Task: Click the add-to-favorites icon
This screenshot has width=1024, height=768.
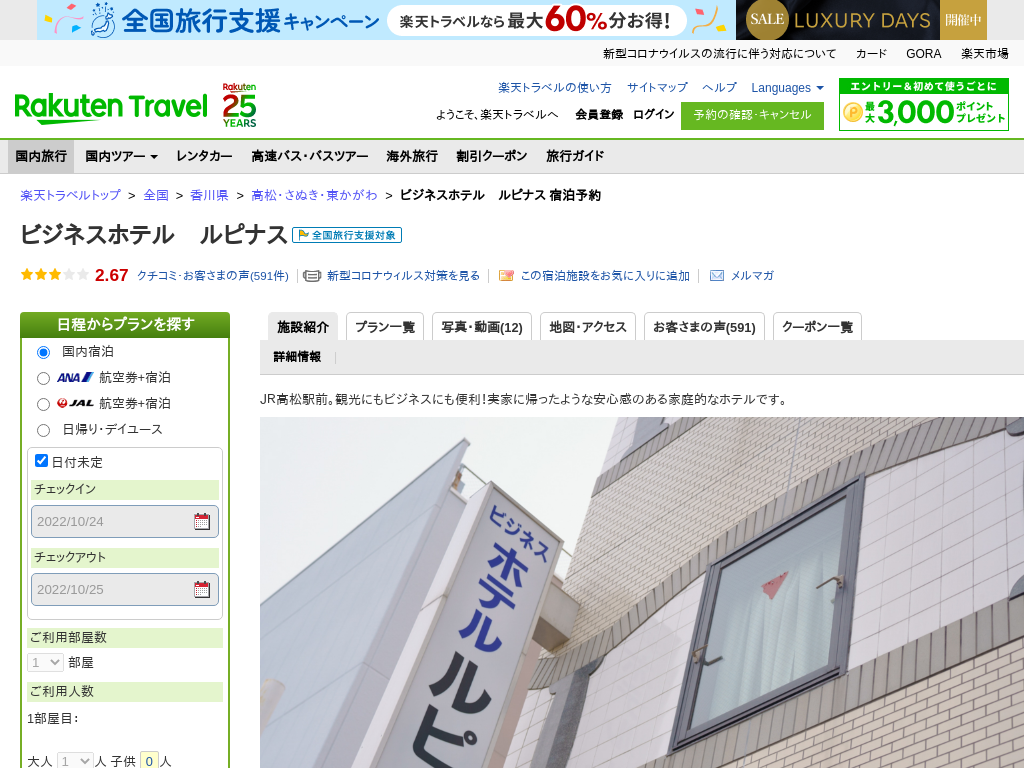Action: [x=506, y=276]
